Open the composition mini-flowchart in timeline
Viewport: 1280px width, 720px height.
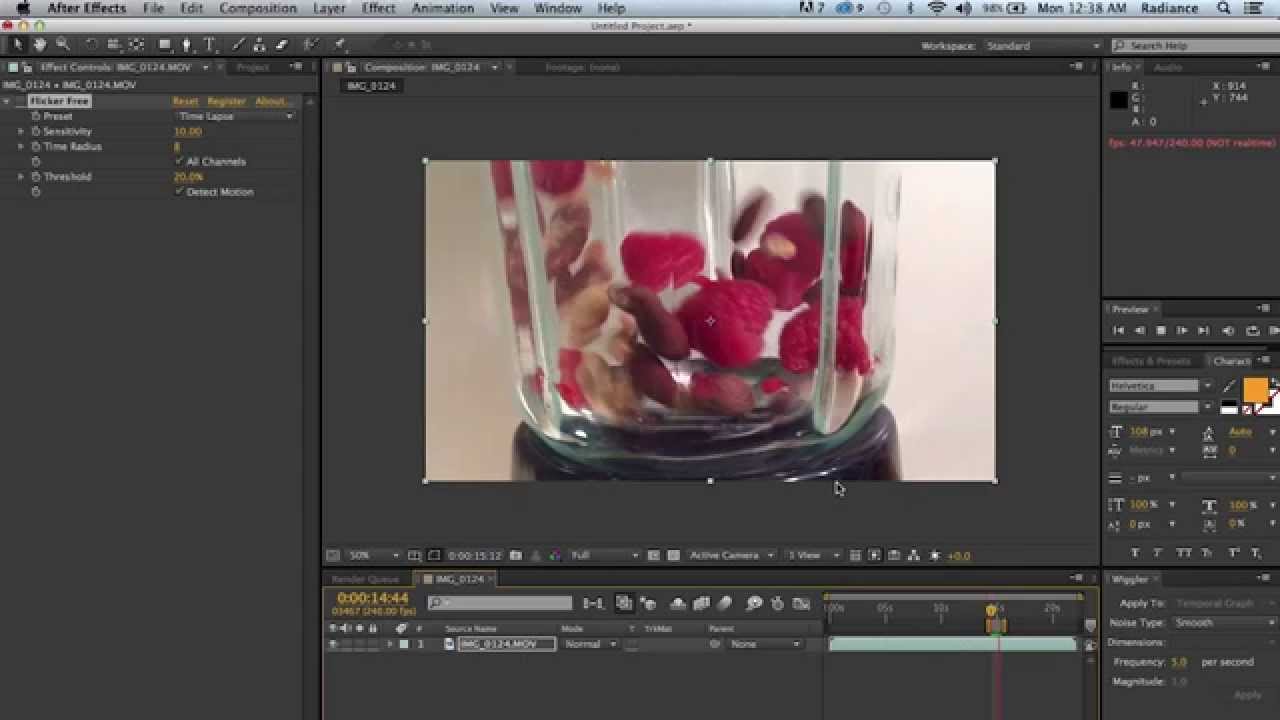coord(593,603)
